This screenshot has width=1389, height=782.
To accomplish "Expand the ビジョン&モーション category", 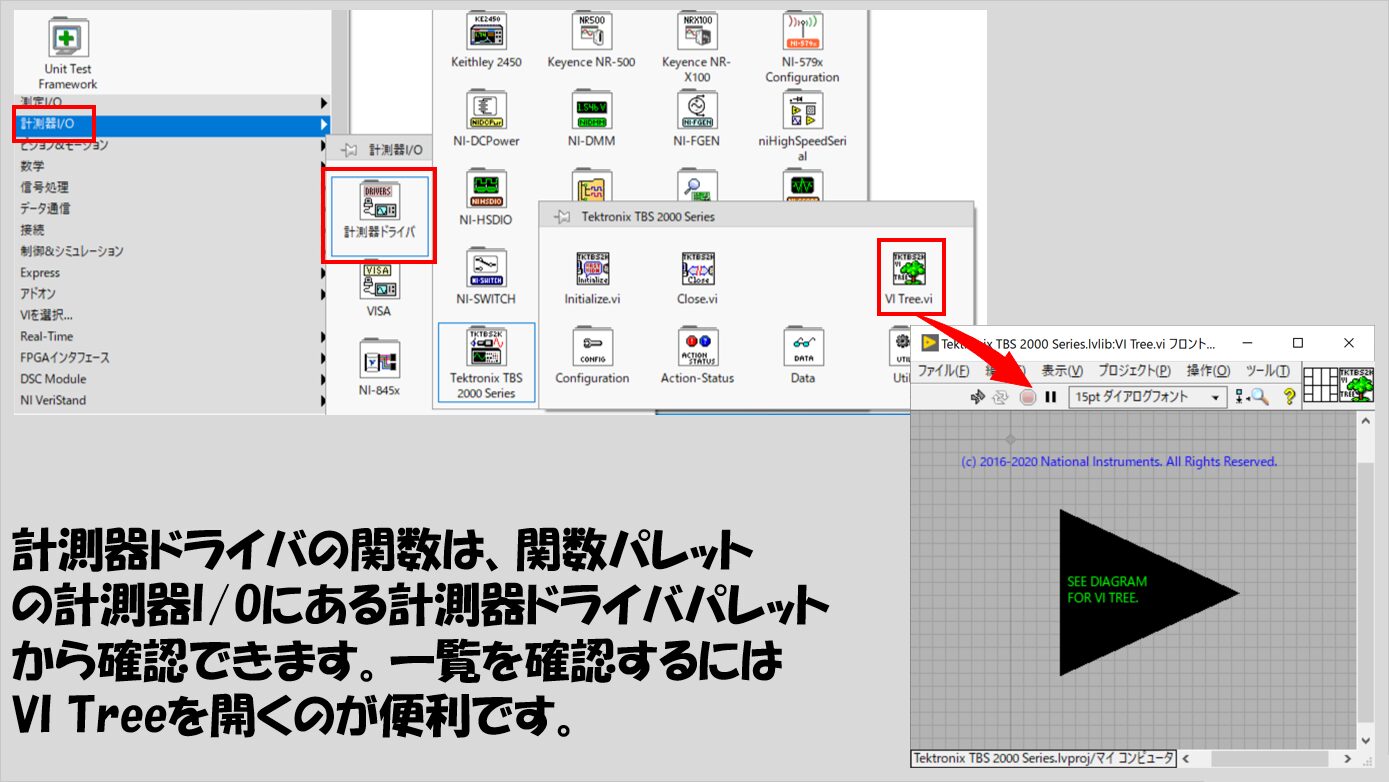I will (x=172, y=145).
